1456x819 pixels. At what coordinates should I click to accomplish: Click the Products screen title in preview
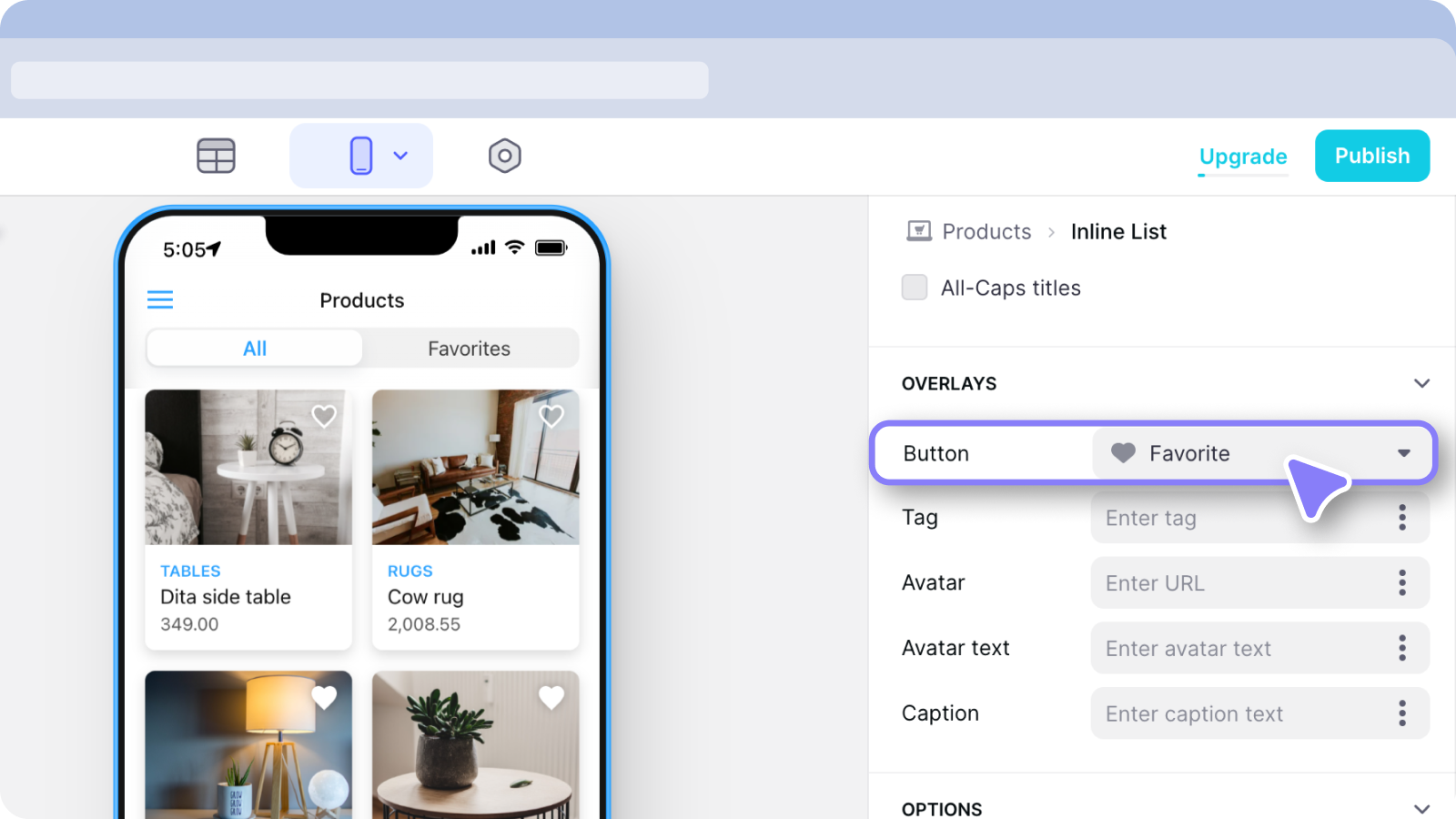pos(362,300)
